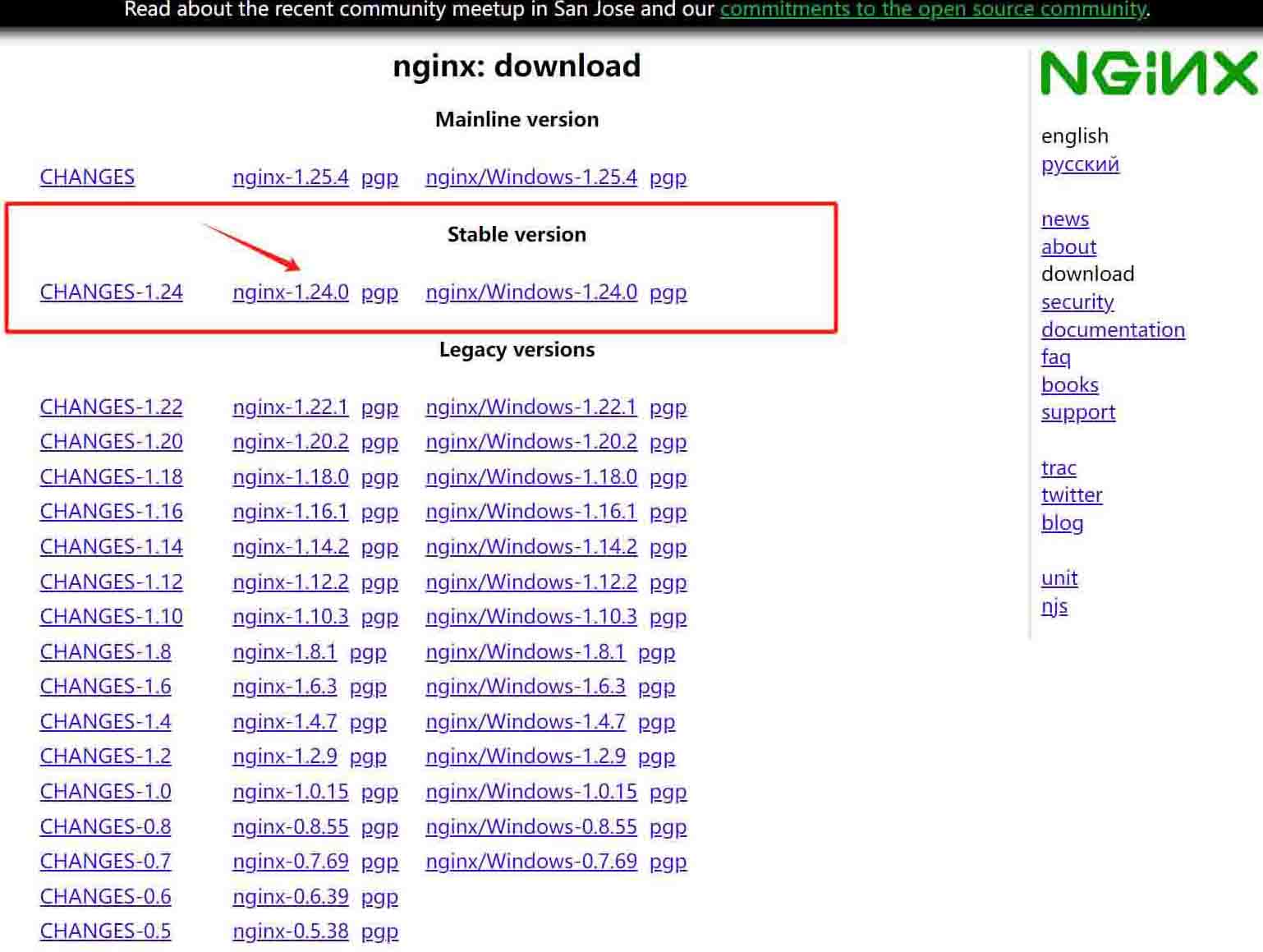Open pgp signature for nginx/Windows-1.25.4

tap(668, 177)
